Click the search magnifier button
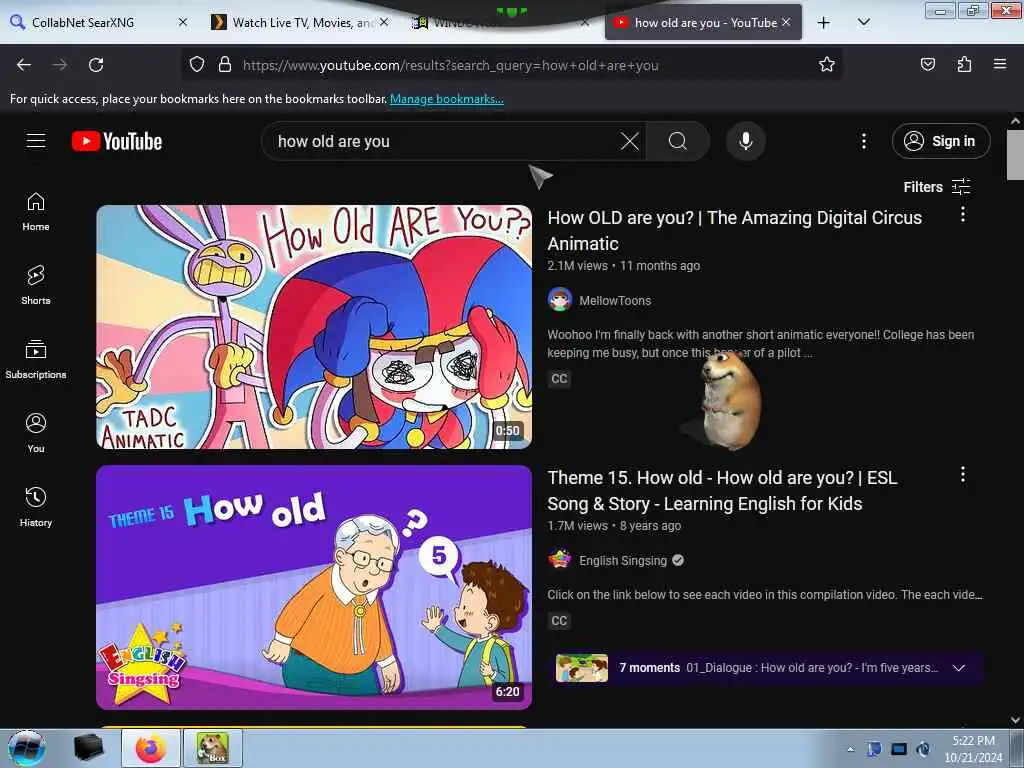 (x=678, y=141)
